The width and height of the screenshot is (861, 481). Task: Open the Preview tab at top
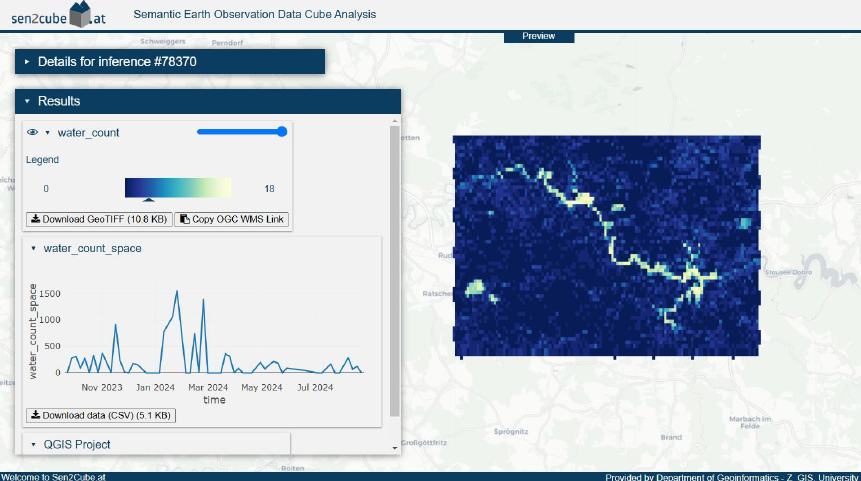pyautogui.click(x=538, y=36)
